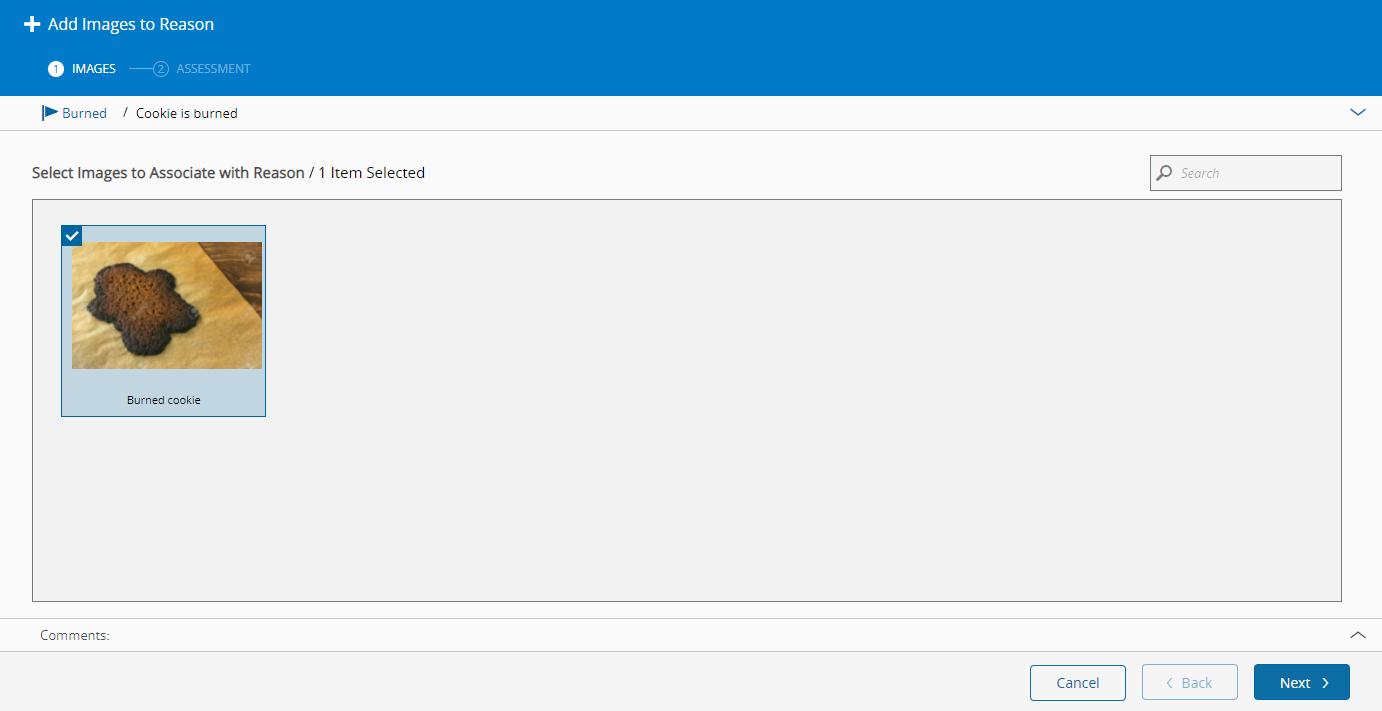Uncheck the Burned cookie image checkbox
1382x711 pixels.
pyautogui.click(x=72, y=235)
